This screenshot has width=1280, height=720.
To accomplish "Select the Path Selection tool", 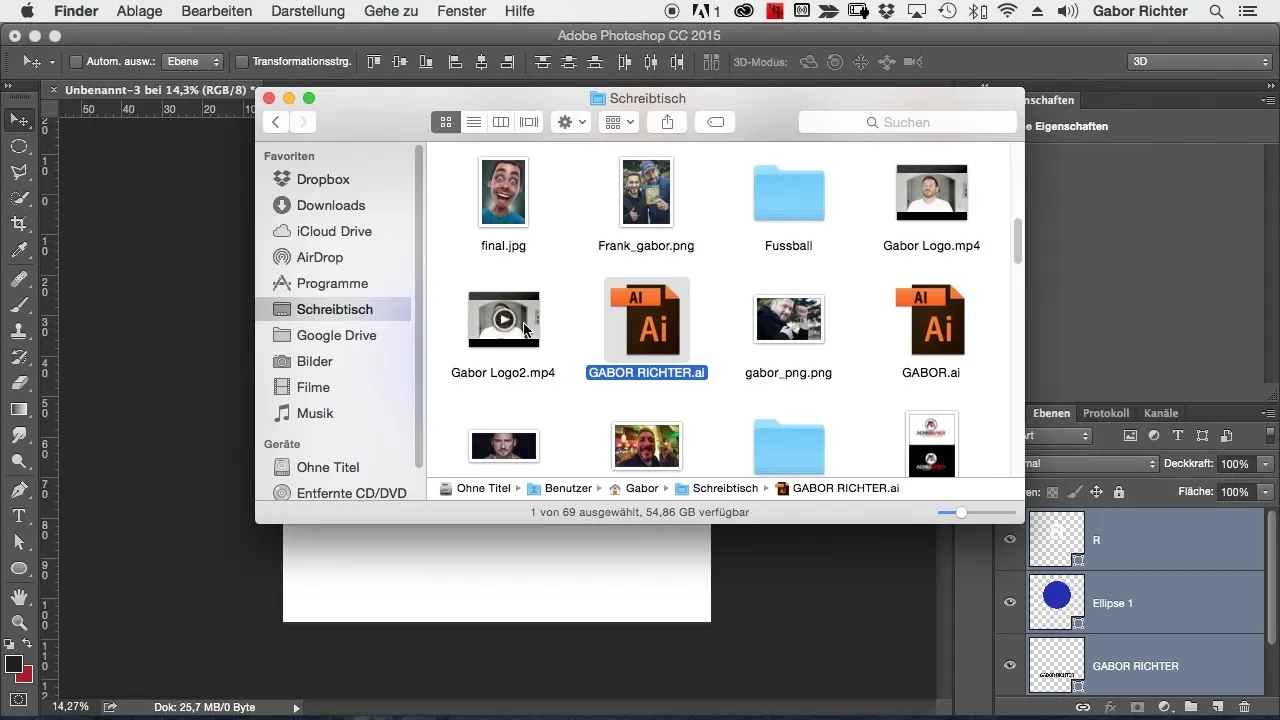I will pyautogui.click(x=19, y=541).
